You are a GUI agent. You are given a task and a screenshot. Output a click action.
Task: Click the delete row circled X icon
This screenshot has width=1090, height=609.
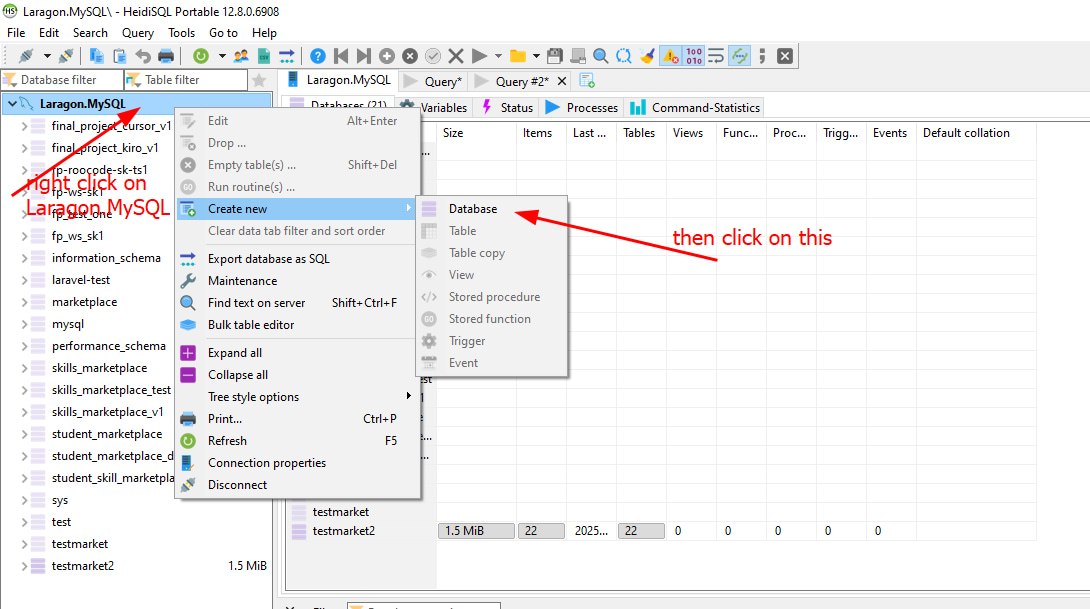tap(410, 56)
